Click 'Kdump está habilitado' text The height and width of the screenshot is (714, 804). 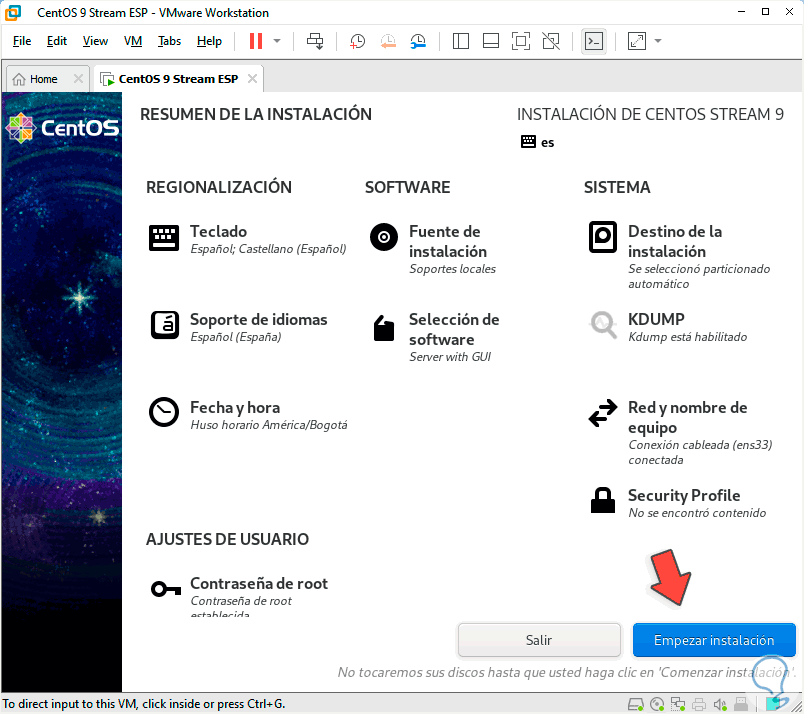(688, 336)
